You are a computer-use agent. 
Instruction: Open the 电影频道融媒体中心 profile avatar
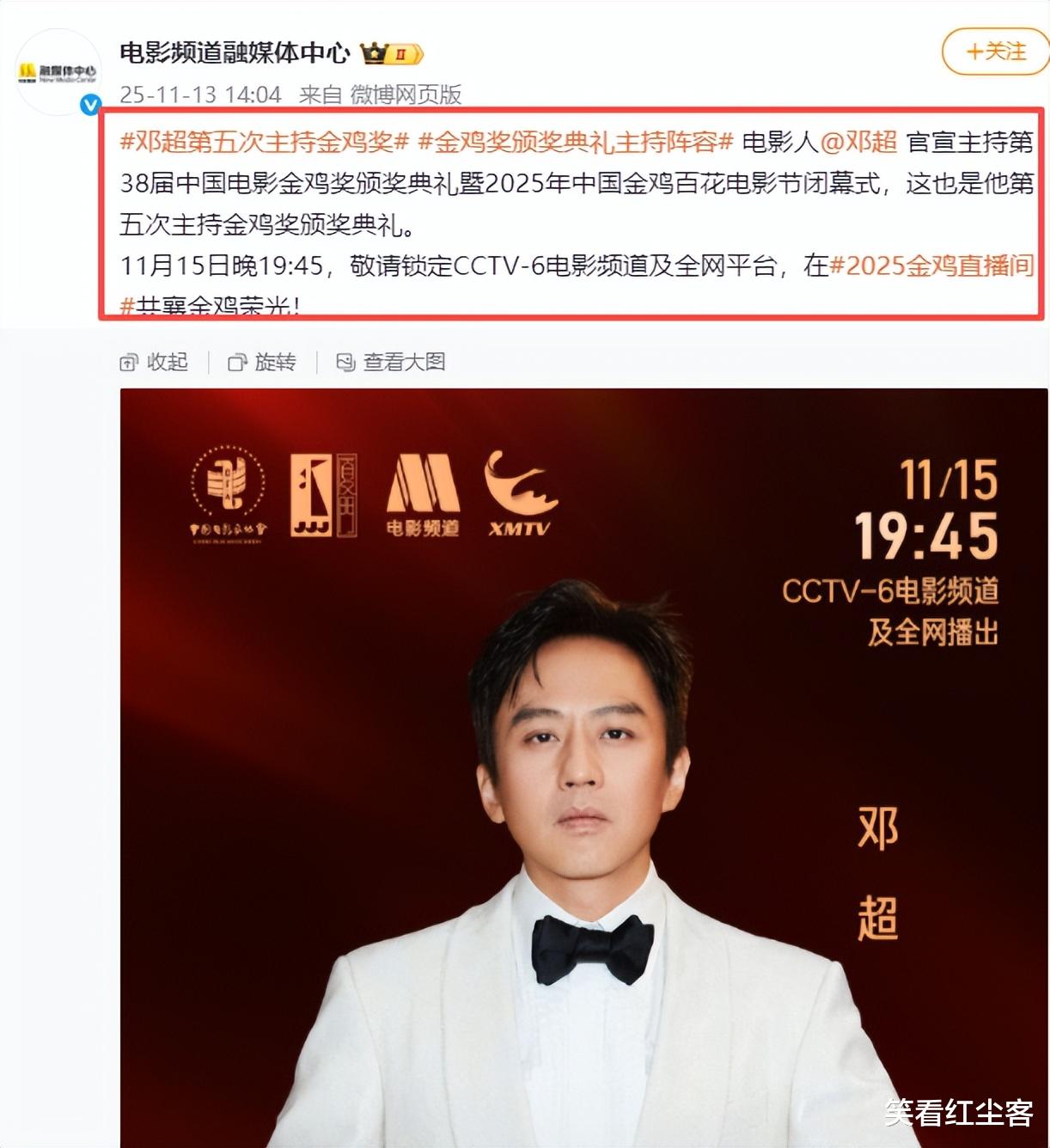(58, 72)
